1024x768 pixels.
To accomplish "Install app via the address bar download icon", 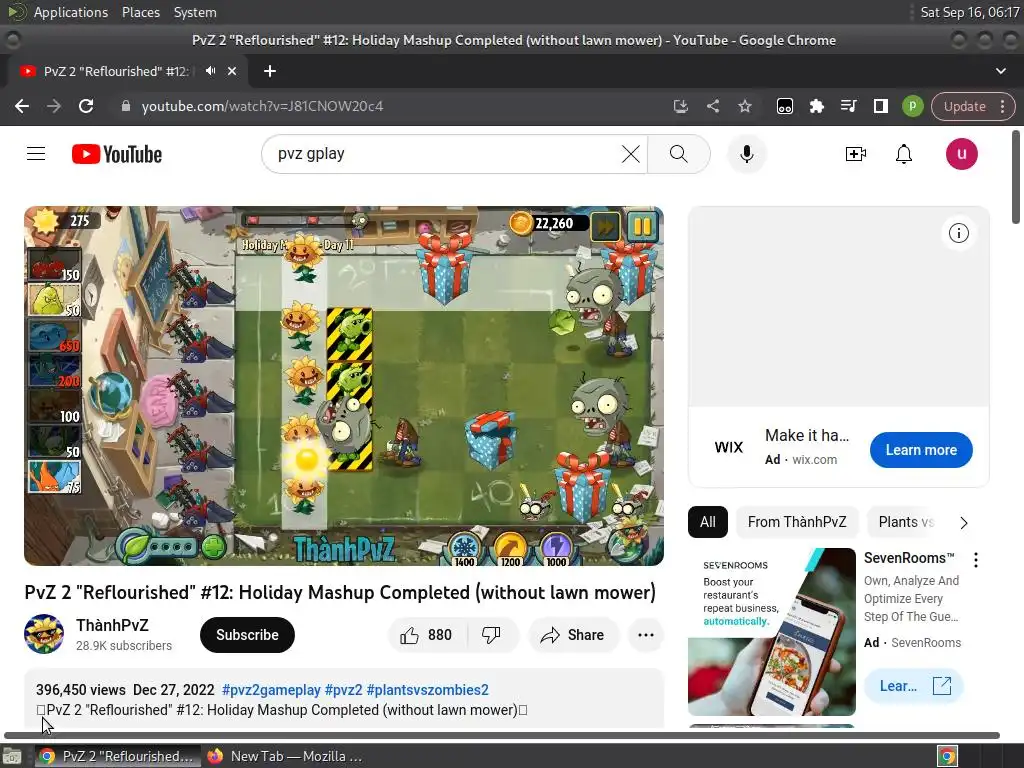I will 680,106.
